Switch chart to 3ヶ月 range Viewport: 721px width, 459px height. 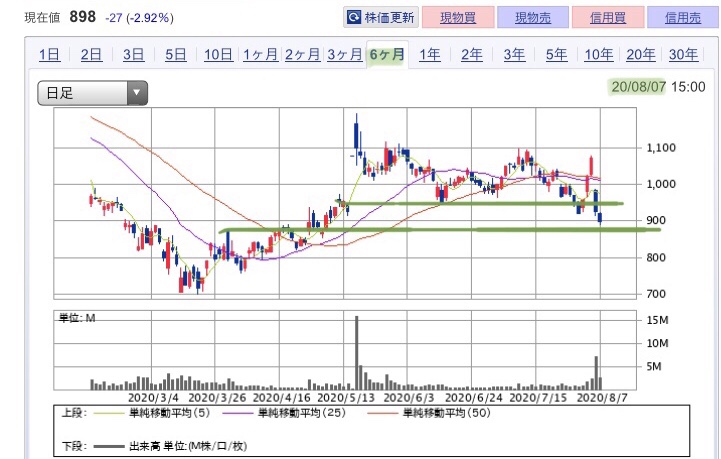pyautogui.click(x=345, y=55)
